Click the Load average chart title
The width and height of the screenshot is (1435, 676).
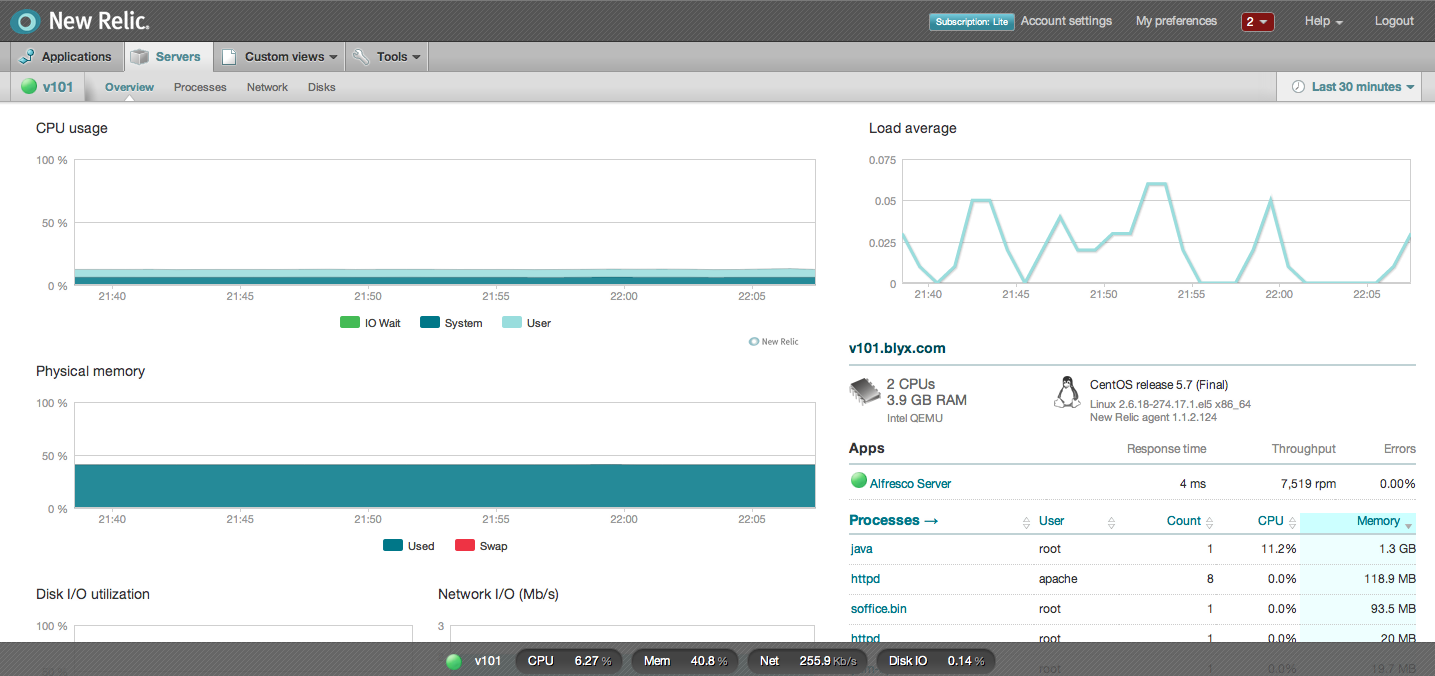click(x=913, y=128)
